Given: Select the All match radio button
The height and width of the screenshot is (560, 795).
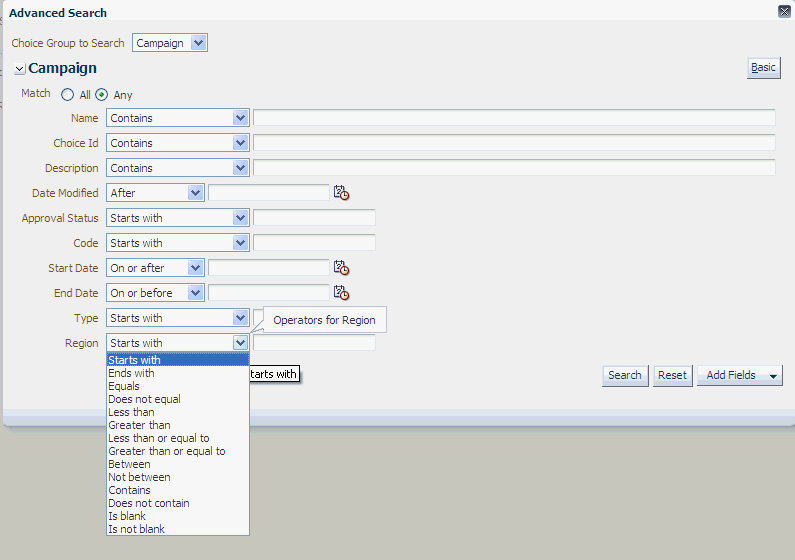Looking at the screenshot, I should [x=67, y=95].
